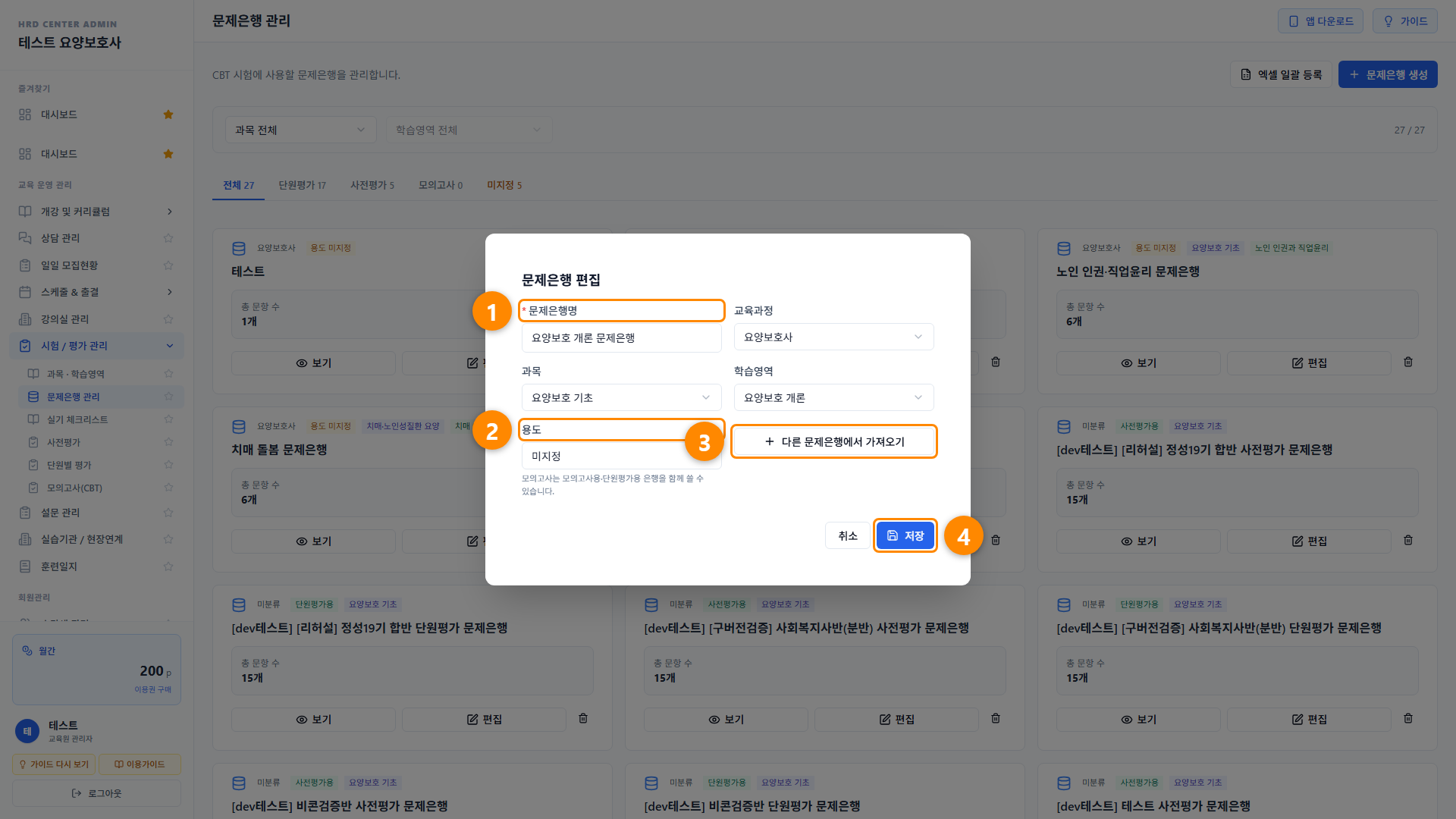Expand the 개강 및 커리큘럼 menu
The image size is (1456, 819).
pos(96,212)
